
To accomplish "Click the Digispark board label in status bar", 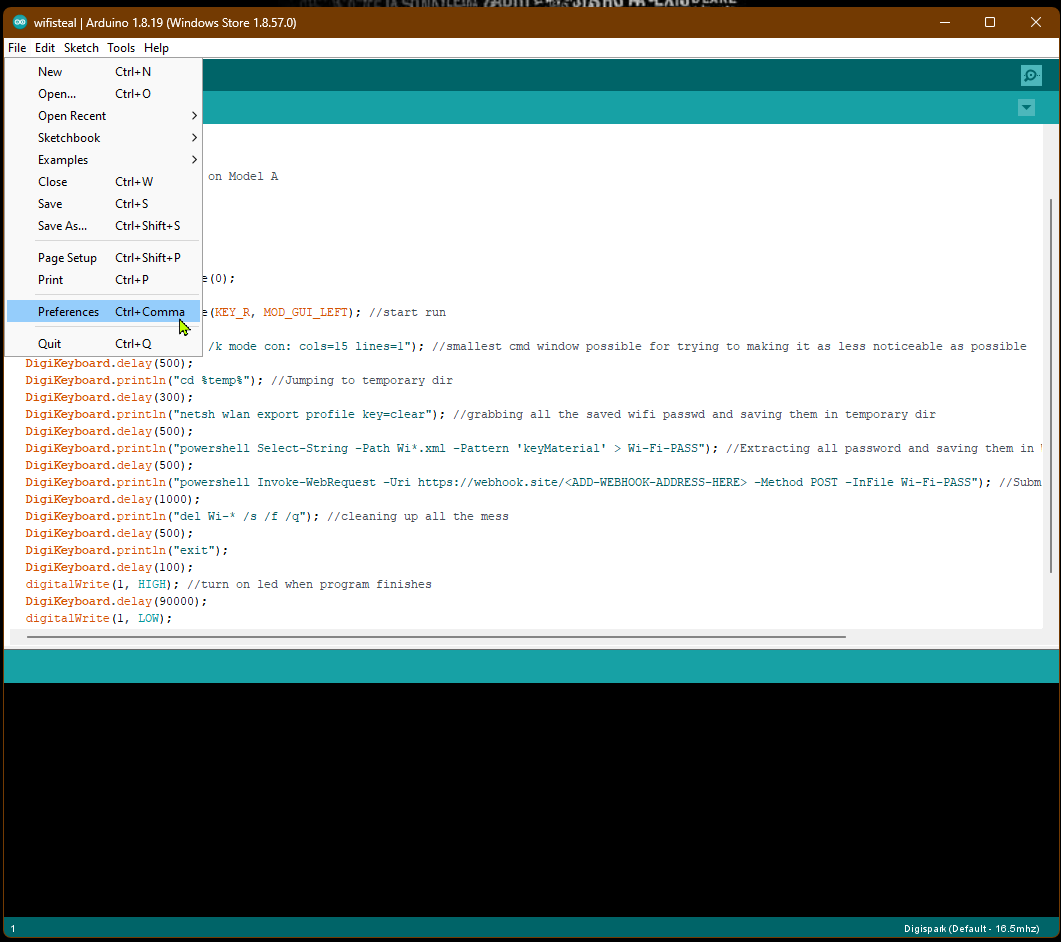I will tap(971, 928).
